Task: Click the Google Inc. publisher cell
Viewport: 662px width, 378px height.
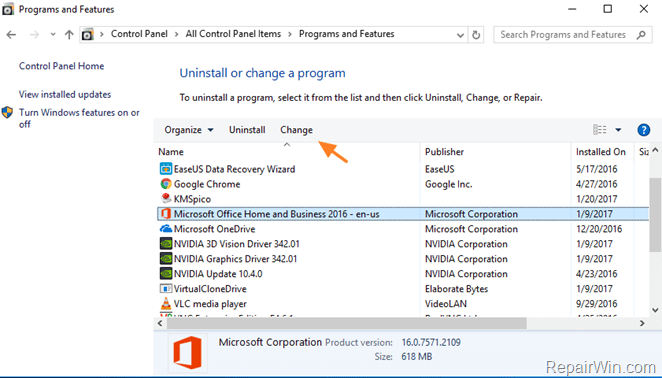Action: (x=448, y=184)
